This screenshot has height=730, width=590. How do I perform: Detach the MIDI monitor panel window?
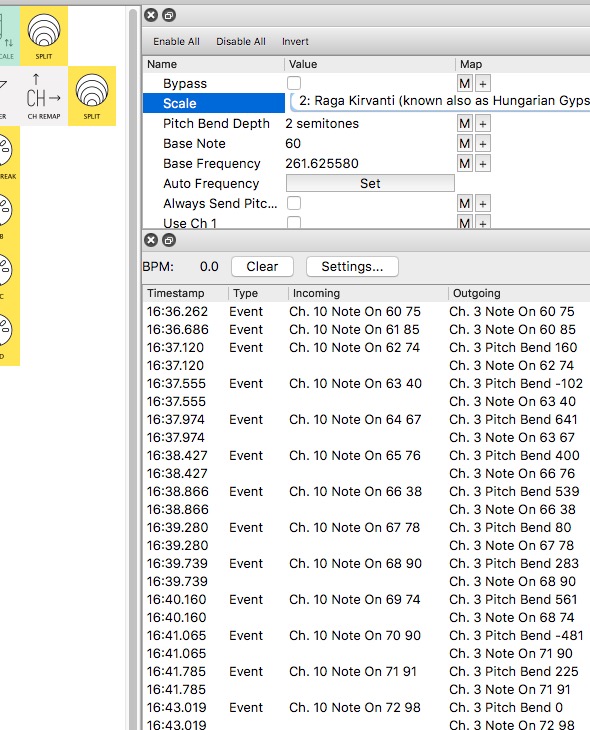[x=169, y=240]
